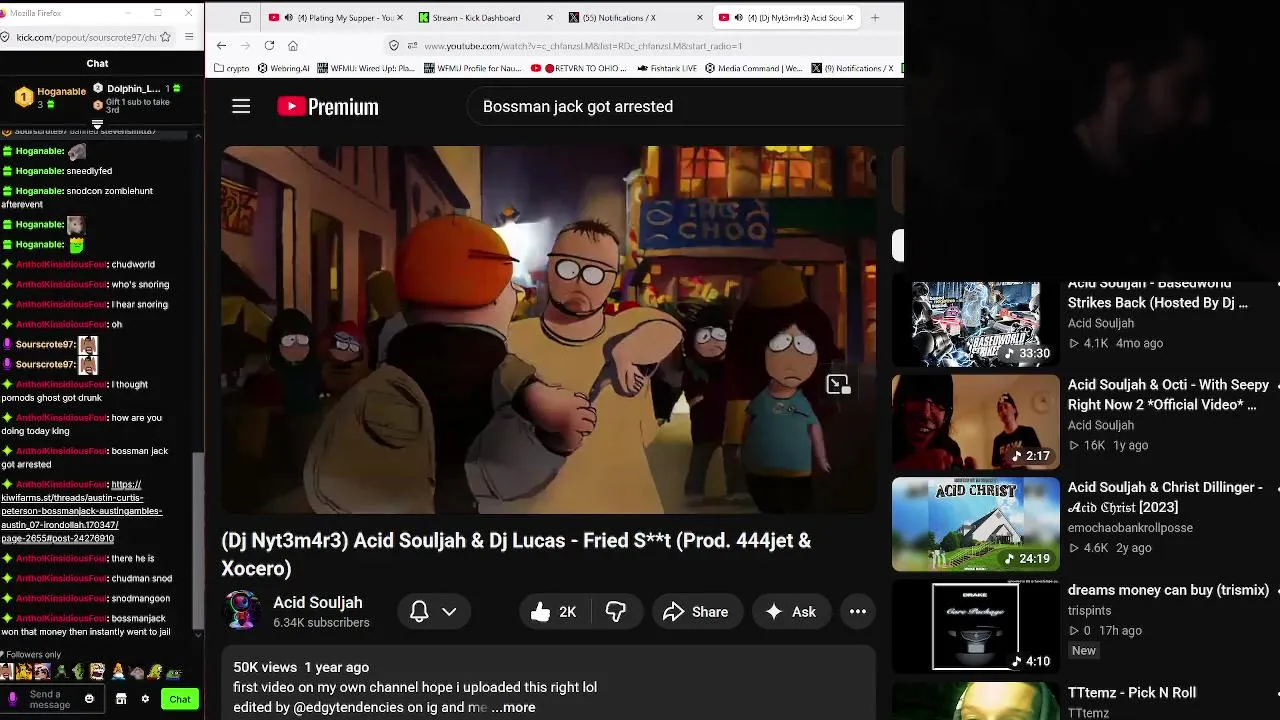Screen dimensions: 1280x720
Task: Open the YouTube hamburger guide menu
Action: 241,106
